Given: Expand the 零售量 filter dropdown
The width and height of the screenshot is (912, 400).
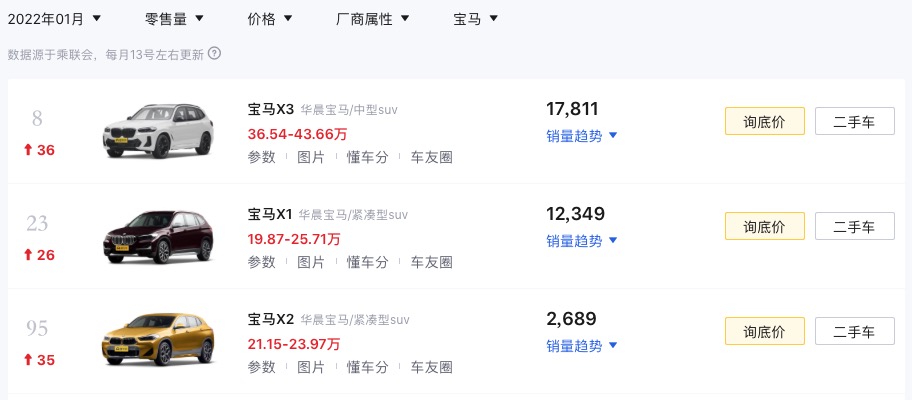Looking at the screenshot, I should pos(174,19).
